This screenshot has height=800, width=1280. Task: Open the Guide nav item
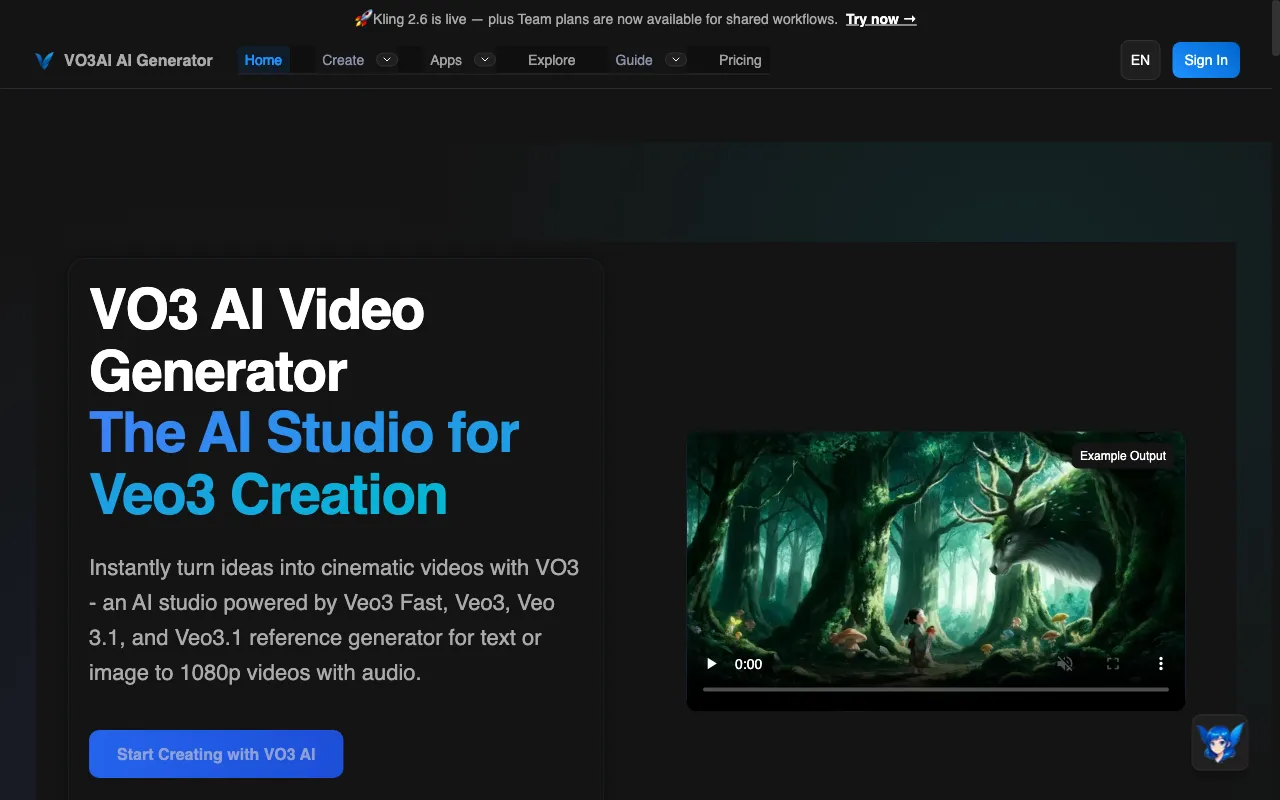click(634, 60)
